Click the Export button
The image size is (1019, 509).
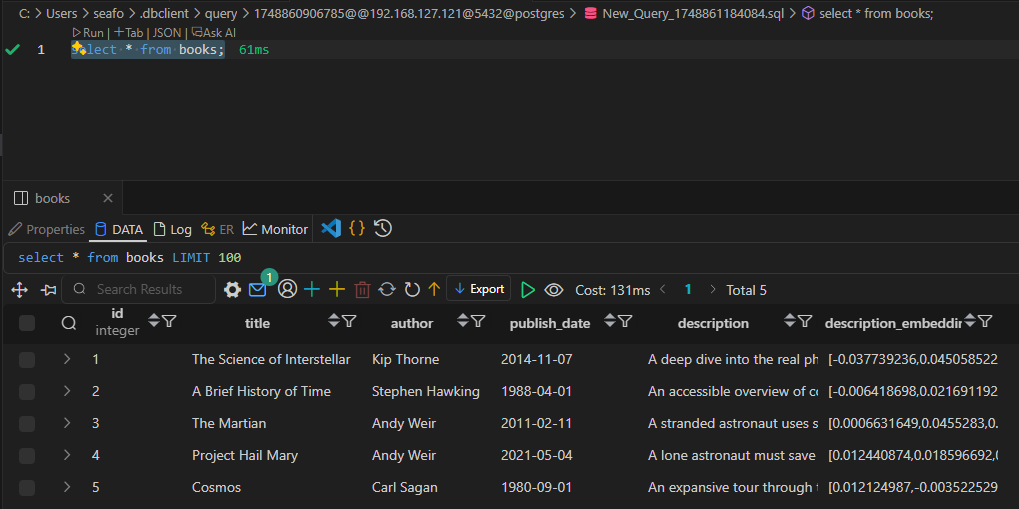tap(478, 289)
